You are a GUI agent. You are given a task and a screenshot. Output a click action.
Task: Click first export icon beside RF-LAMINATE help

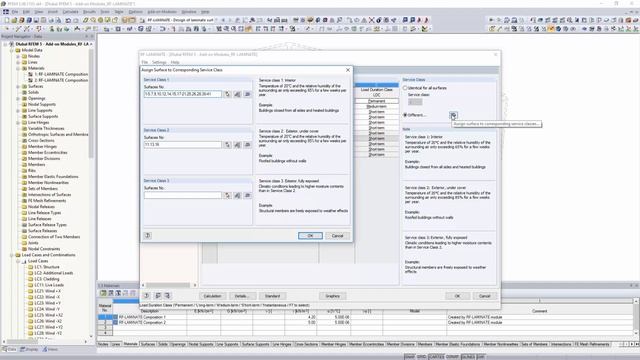pyautogui.click(x=158, y=296)
